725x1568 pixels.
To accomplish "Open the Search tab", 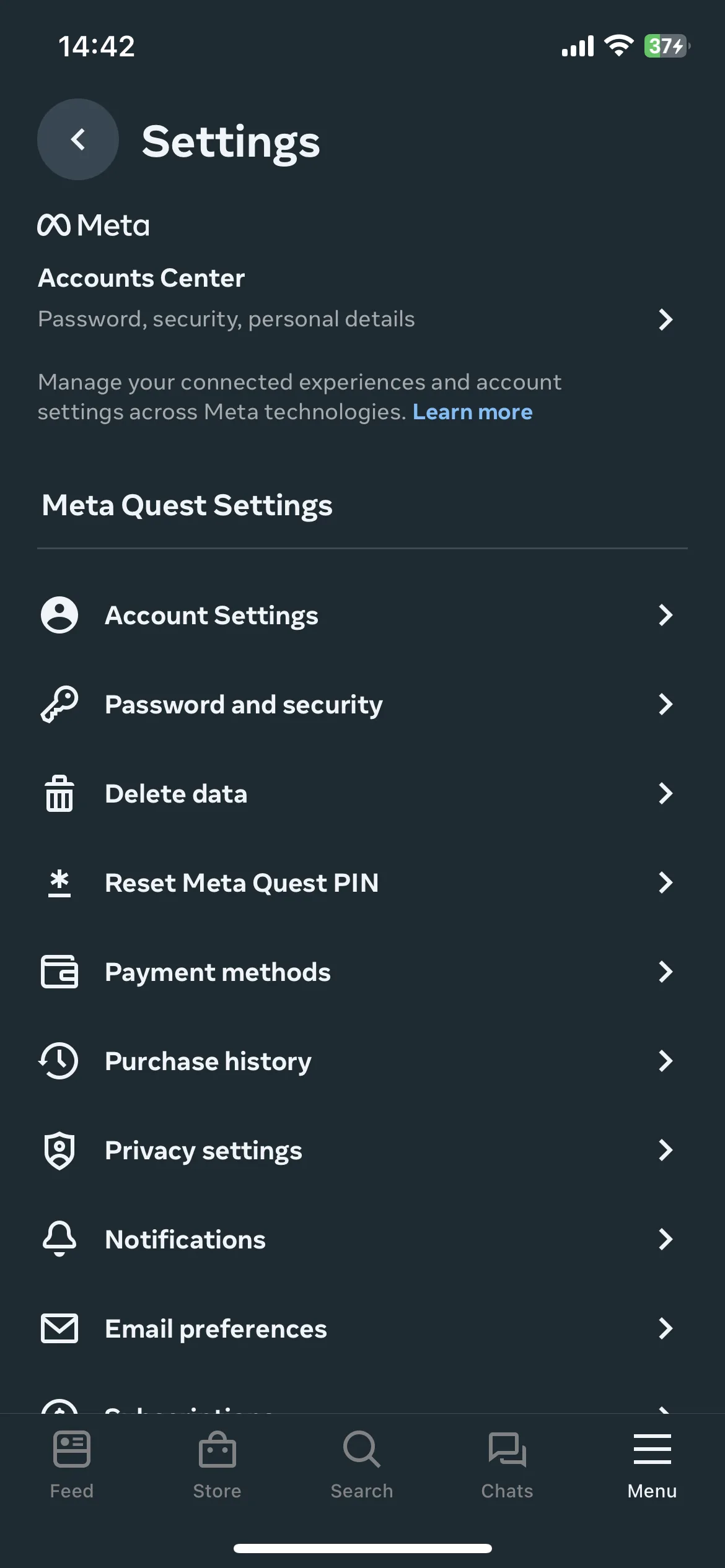I will (x=362, y=1465).
